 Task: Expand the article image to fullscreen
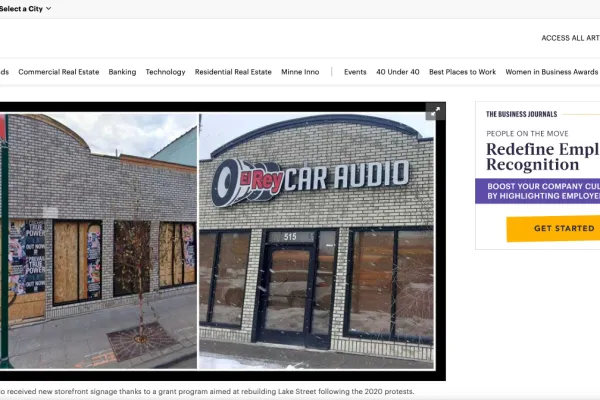435,112
